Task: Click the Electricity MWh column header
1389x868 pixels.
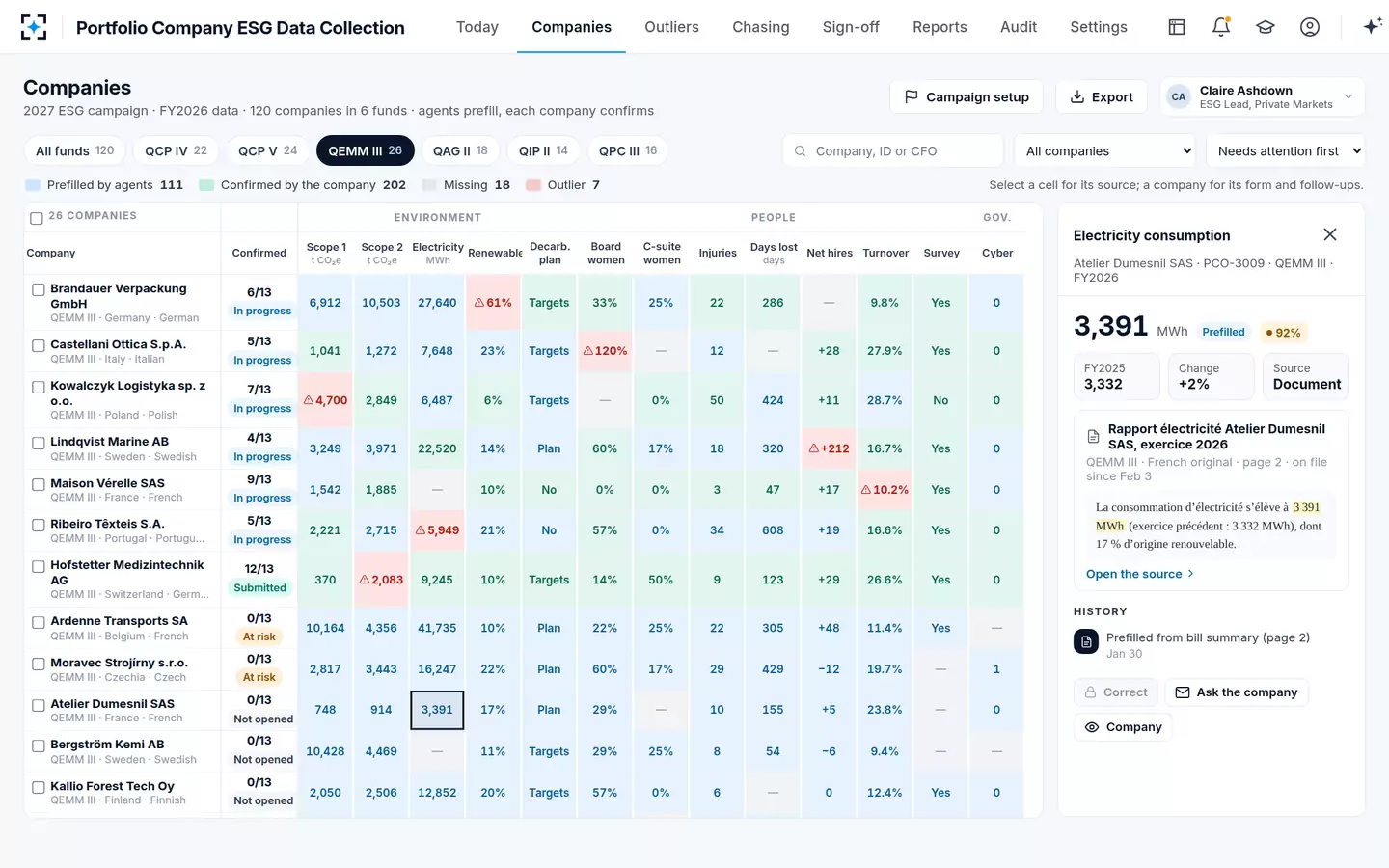Action: coord(438,253)
